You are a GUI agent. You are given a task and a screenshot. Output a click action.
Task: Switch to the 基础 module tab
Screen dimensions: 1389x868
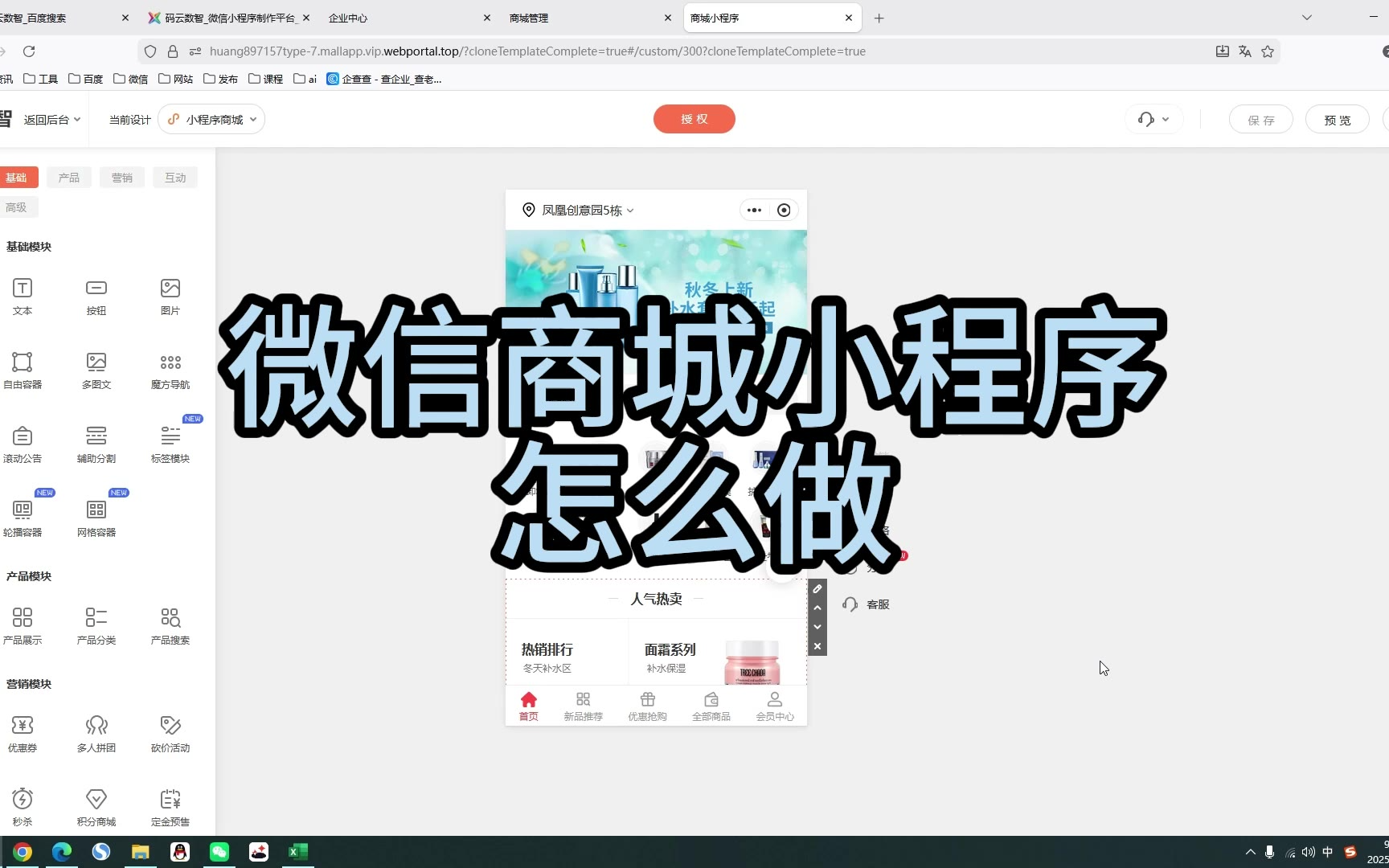pyautogui.click(x=17, y=178)
